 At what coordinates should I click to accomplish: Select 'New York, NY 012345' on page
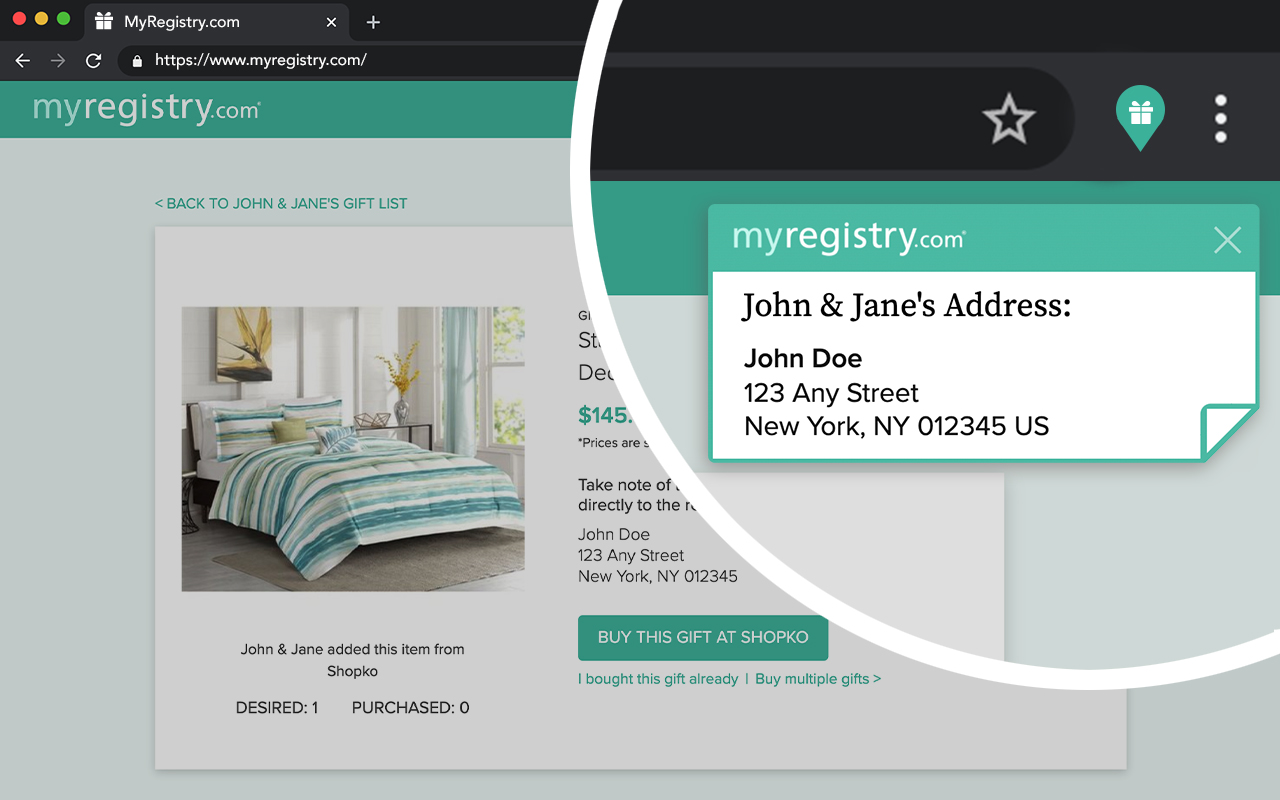pyautogui.click(x=658, y=576)
